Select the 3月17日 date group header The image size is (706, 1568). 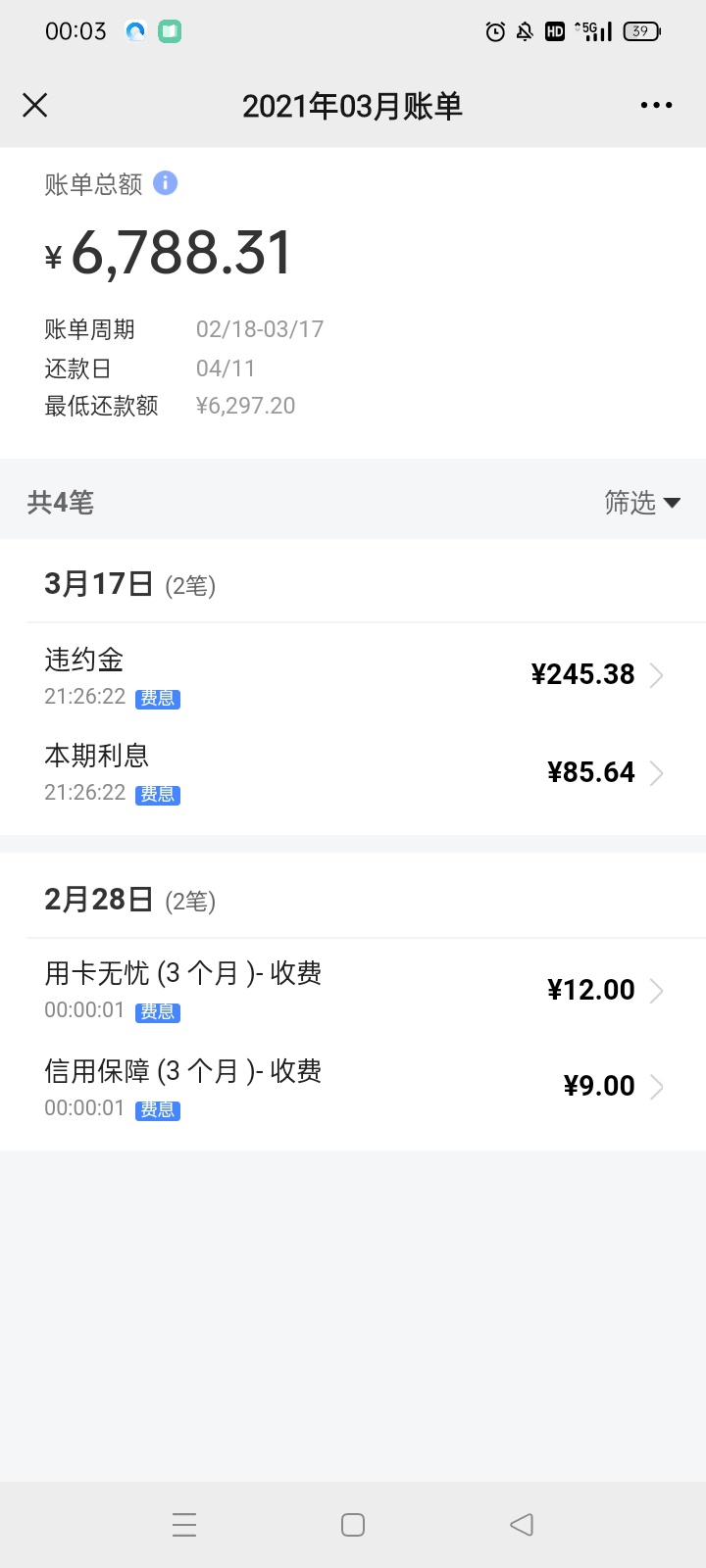pos(130,584)
